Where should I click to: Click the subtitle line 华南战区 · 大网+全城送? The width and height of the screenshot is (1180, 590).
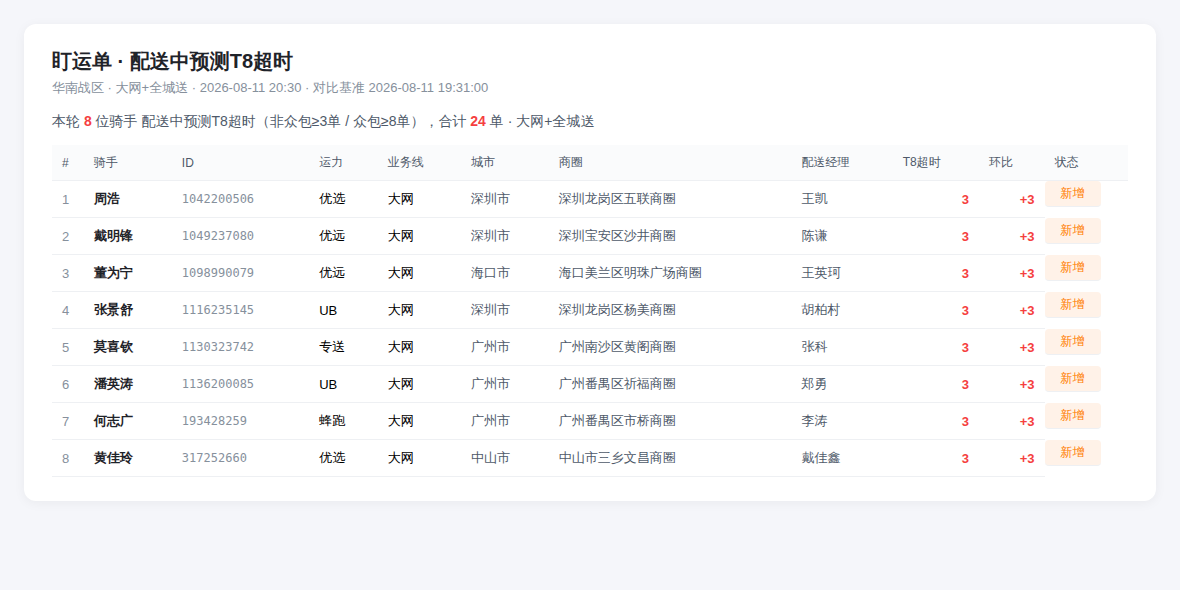(270, 87)
